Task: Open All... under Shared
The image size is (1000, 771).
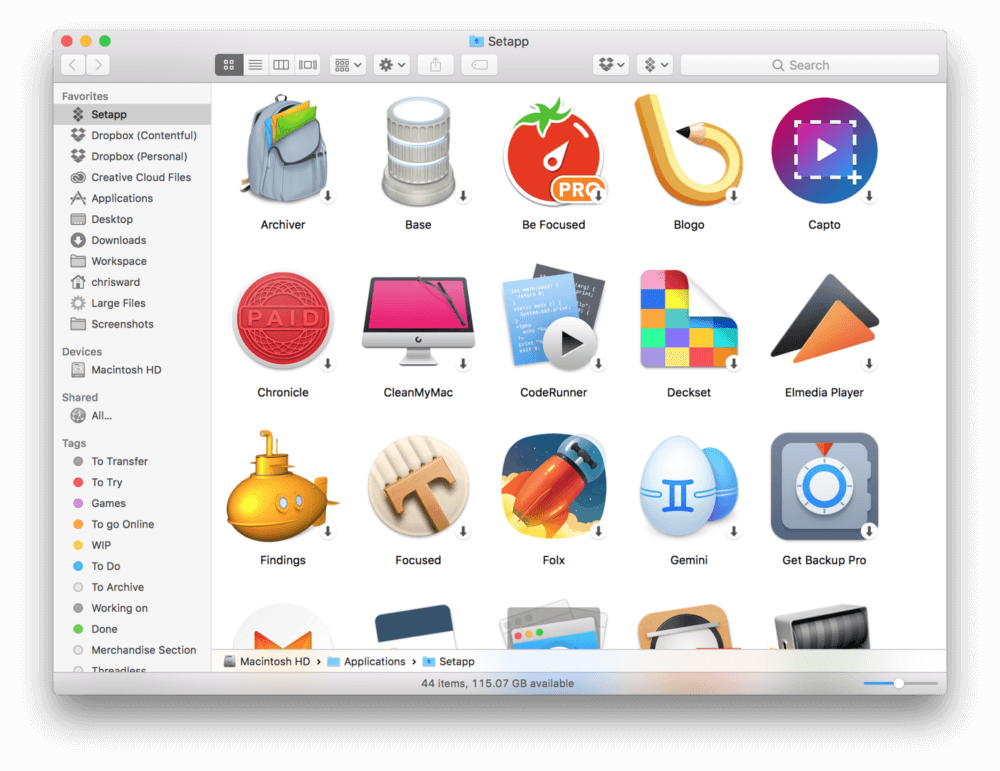Action: pyautogui.click(x=132, y=416)
